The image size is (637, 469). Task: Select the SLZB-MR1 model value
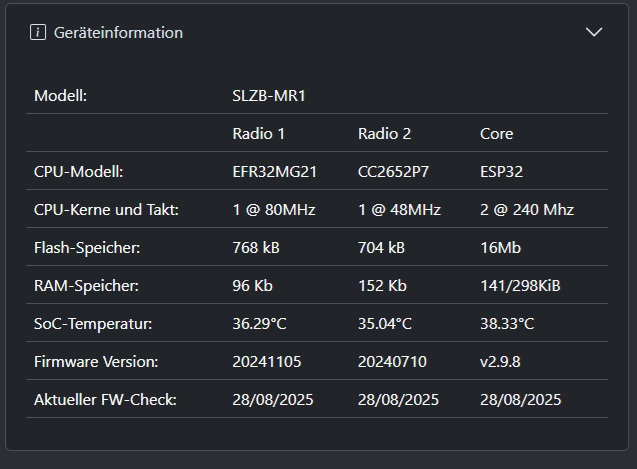click(269, 96)
